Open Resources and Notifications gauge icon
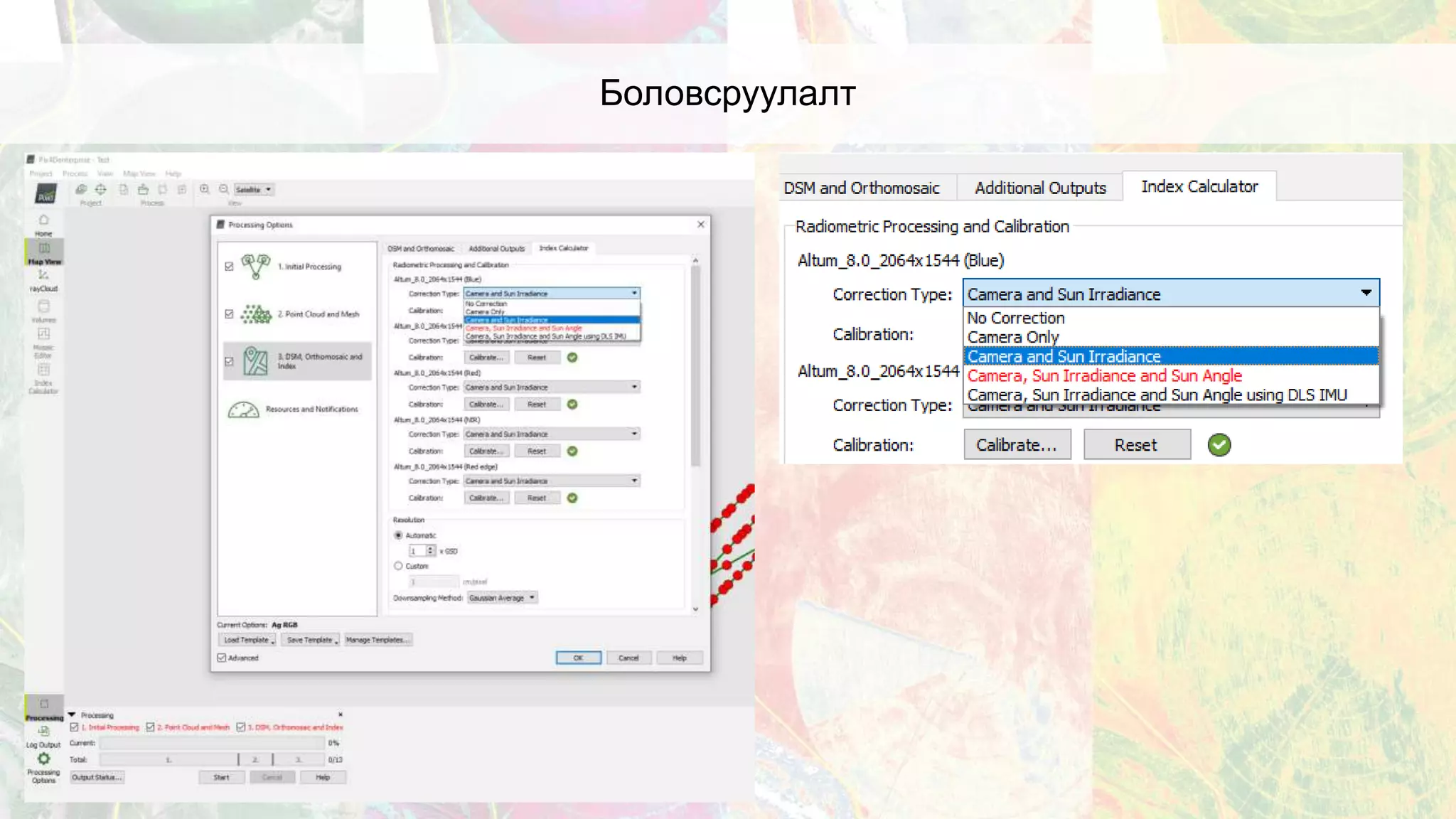Viewport: 1456px width, 819px height. pyautogui.click(x=243, y=409)
